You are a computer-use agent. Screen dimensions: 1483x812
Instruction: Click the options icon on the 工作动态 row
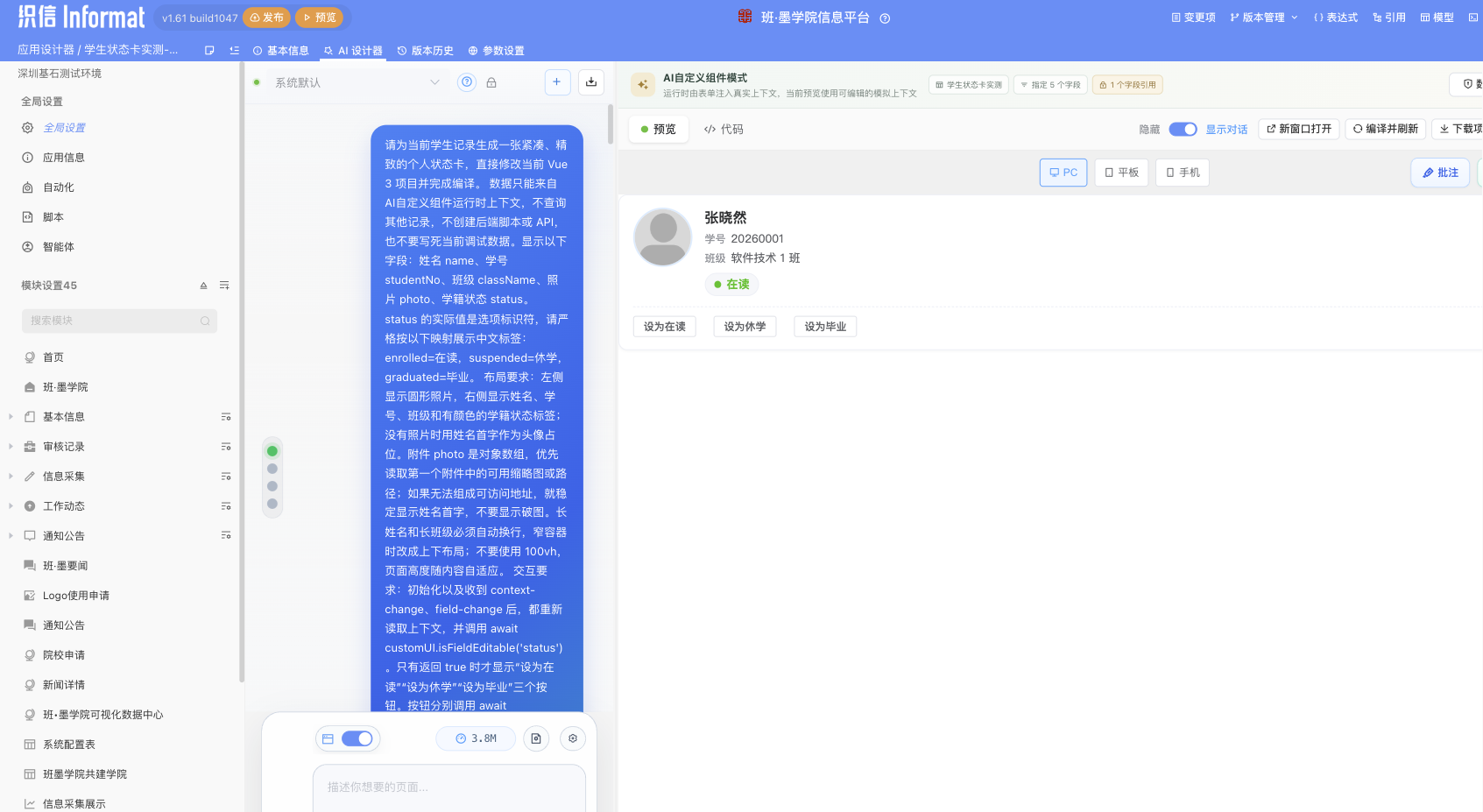[x=226, y=506]
